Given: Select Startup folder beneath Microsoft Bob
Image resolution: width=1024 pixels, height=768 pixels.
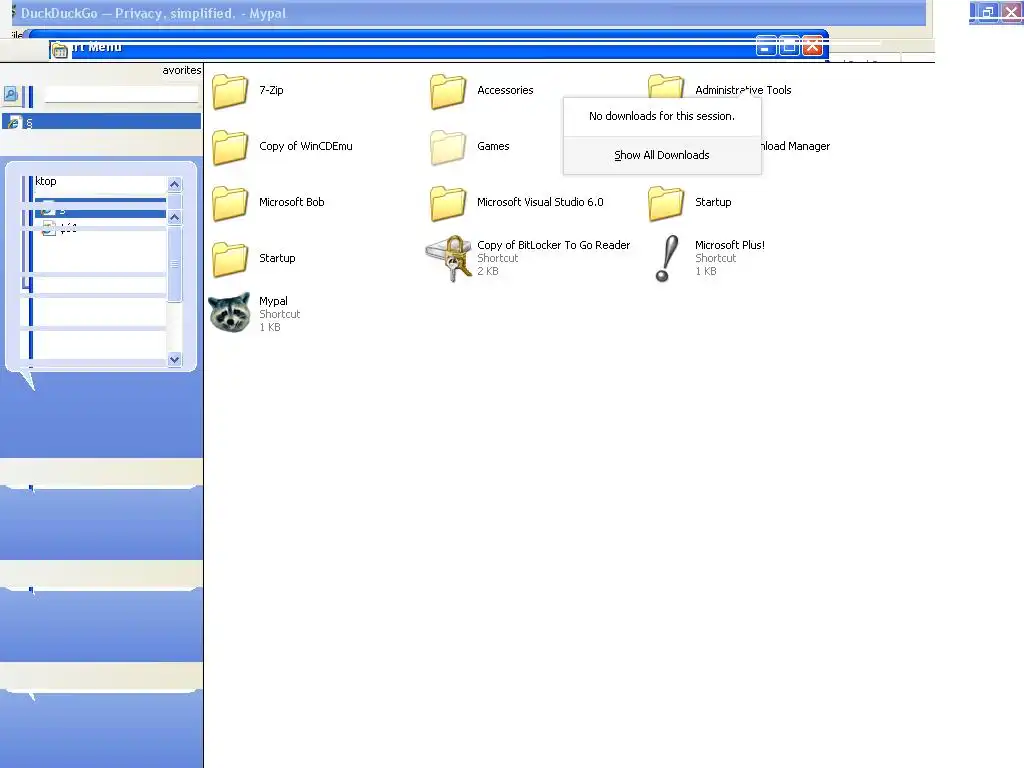Looking at the screenshot, I should click(253, 259).
